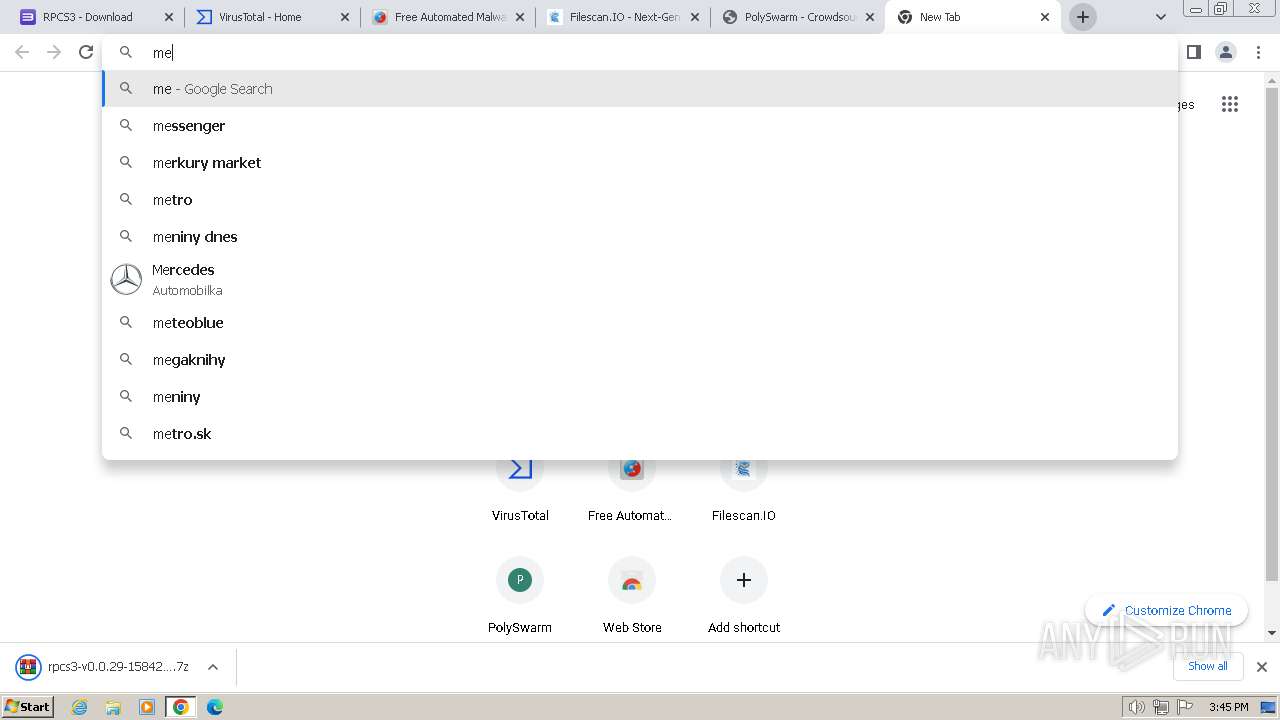1280x720 pixels.
Task: Open the downloaded rpcs3-v0.0.29 7z file
Action: [103, 667]
